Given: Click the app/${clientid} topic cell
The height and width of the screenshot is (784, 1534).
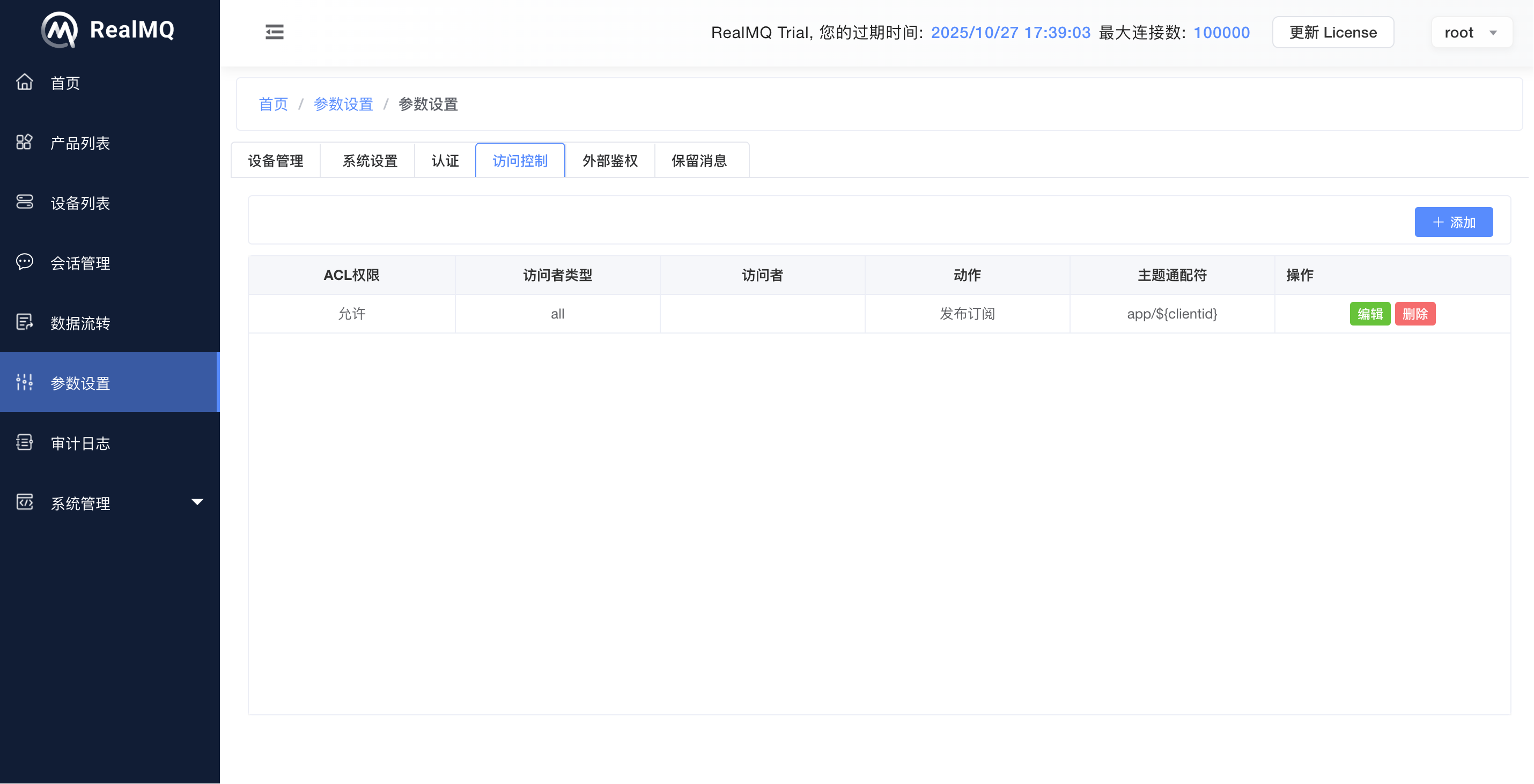Looking at the screenshot, I should [x=1172, y=314].
